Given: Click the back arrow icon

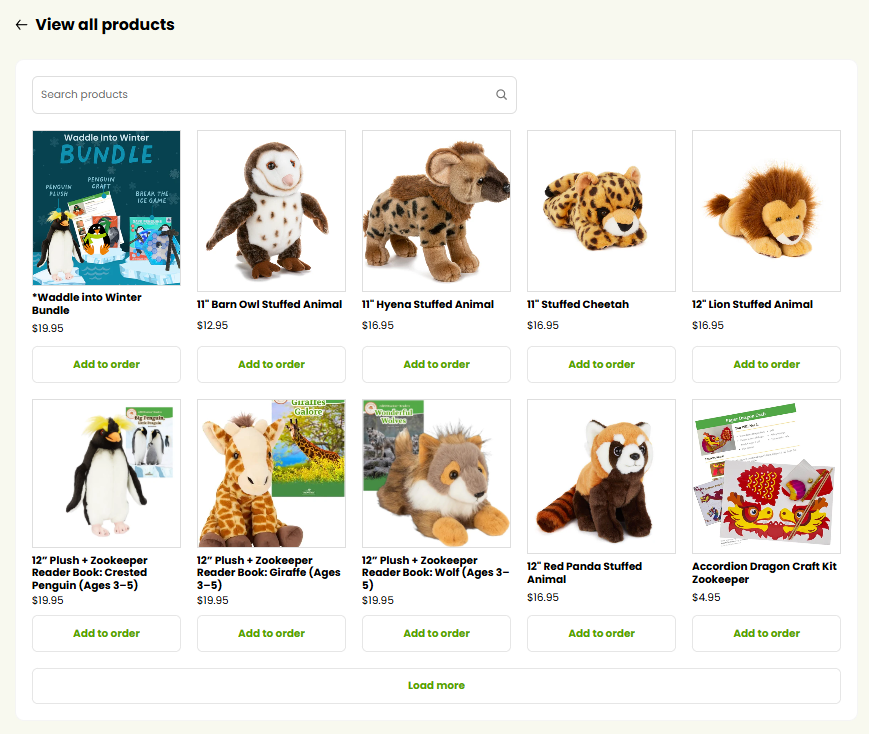Looking at the screenshot, I should pos(21,25).
